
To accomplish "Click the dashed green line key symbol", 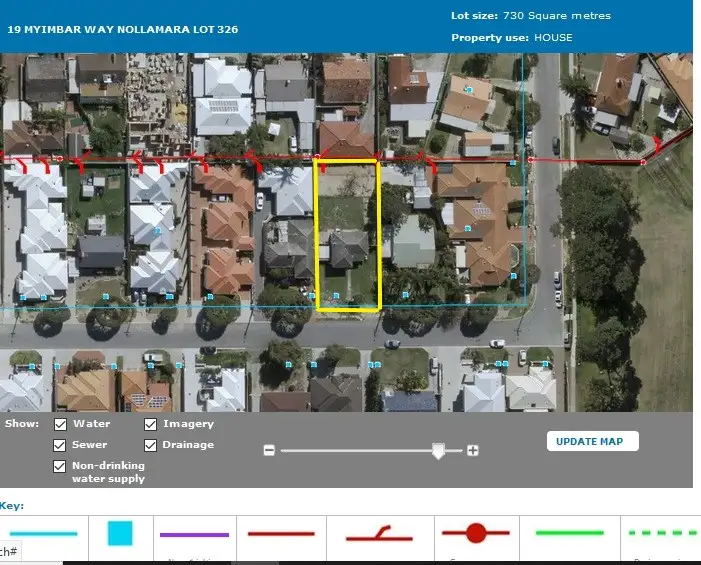I will (664, 533).
